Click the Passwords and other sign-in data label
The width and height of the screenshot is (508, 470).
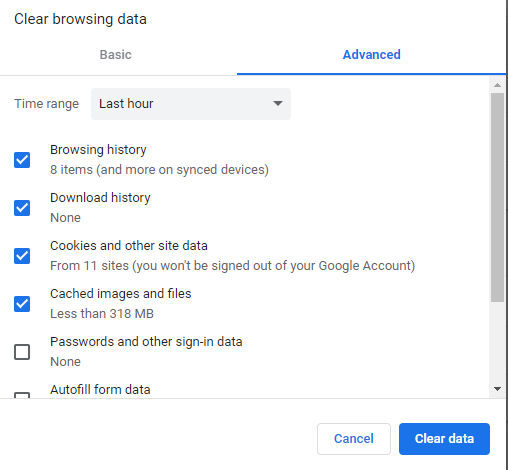pyautogui.click(x=146, y=342)
